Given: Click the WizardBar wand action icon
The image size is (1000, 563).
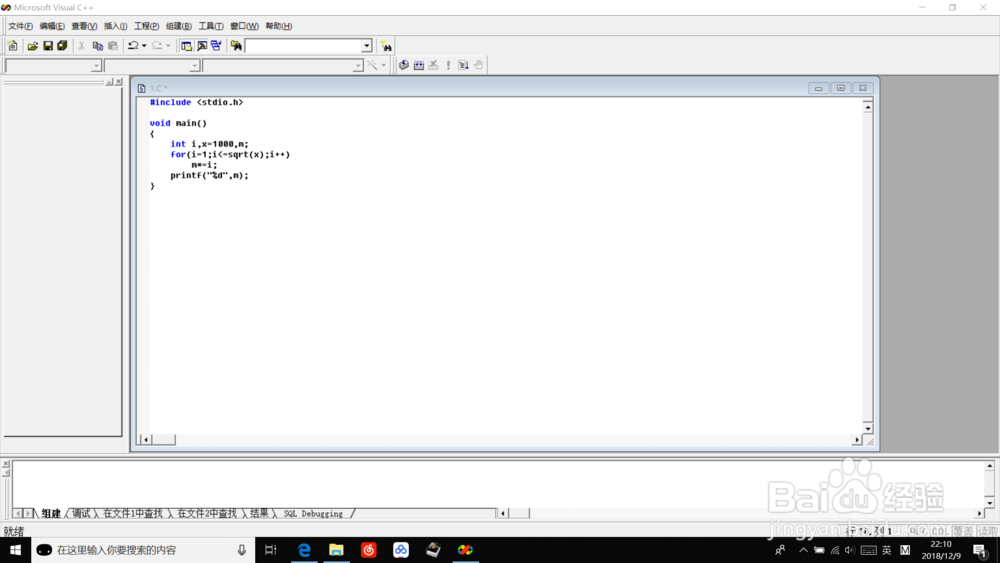Looking at the screenshot, I should coord(372,65).
